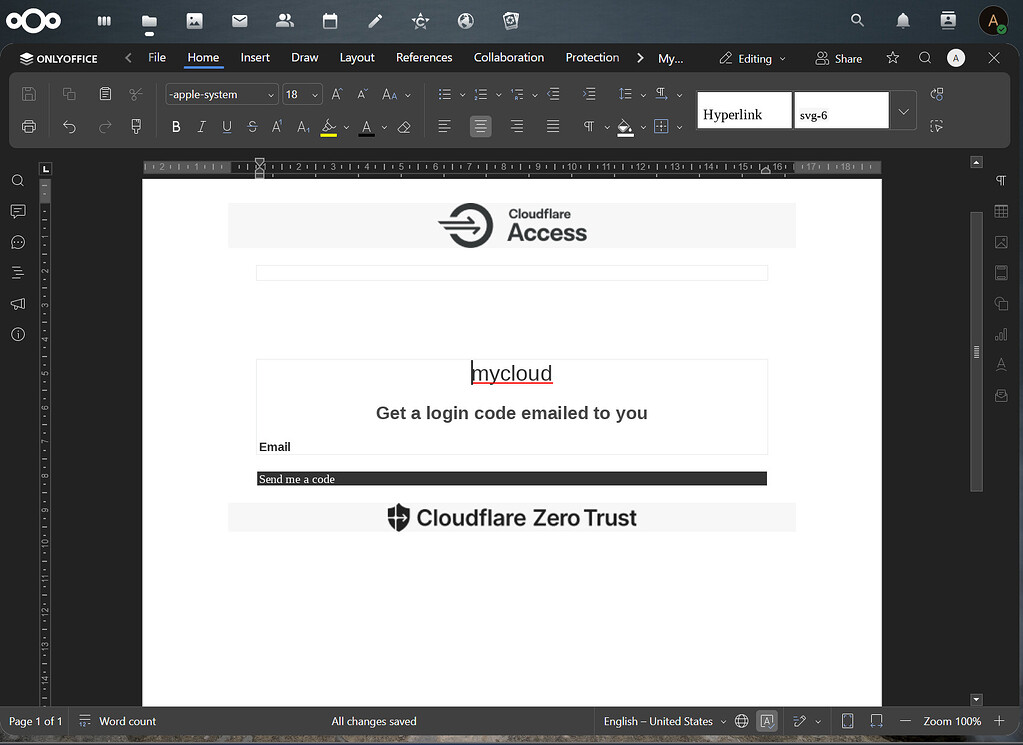The width and height of the screenshot is (1023, 745).
Task: Open About info icon in sidebar
Action: tap(18, 335)
